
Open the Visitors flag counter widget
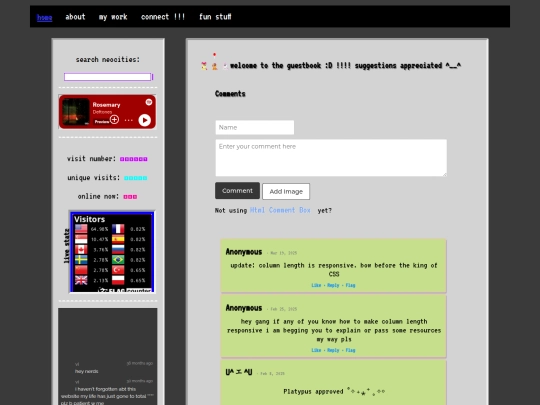point(112,252)
